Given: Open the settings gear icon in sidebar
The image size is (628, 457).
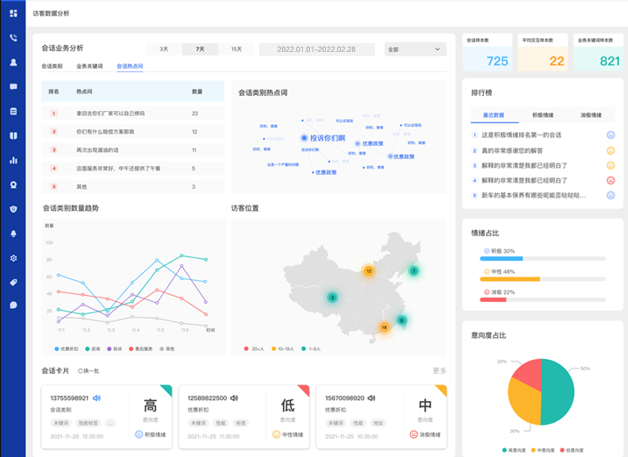Looking at the screenshot, I should [x=14, y=258].
